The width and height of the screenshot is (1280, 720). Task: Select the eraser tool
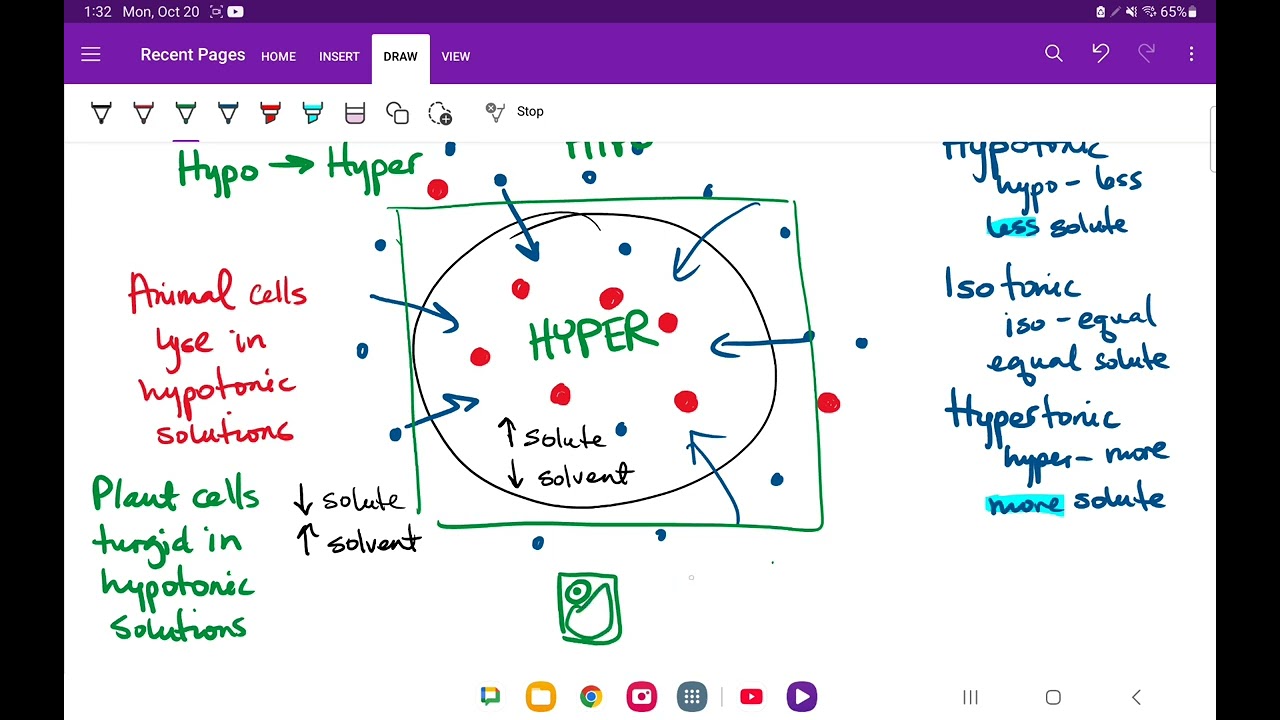tap(355, 113)
